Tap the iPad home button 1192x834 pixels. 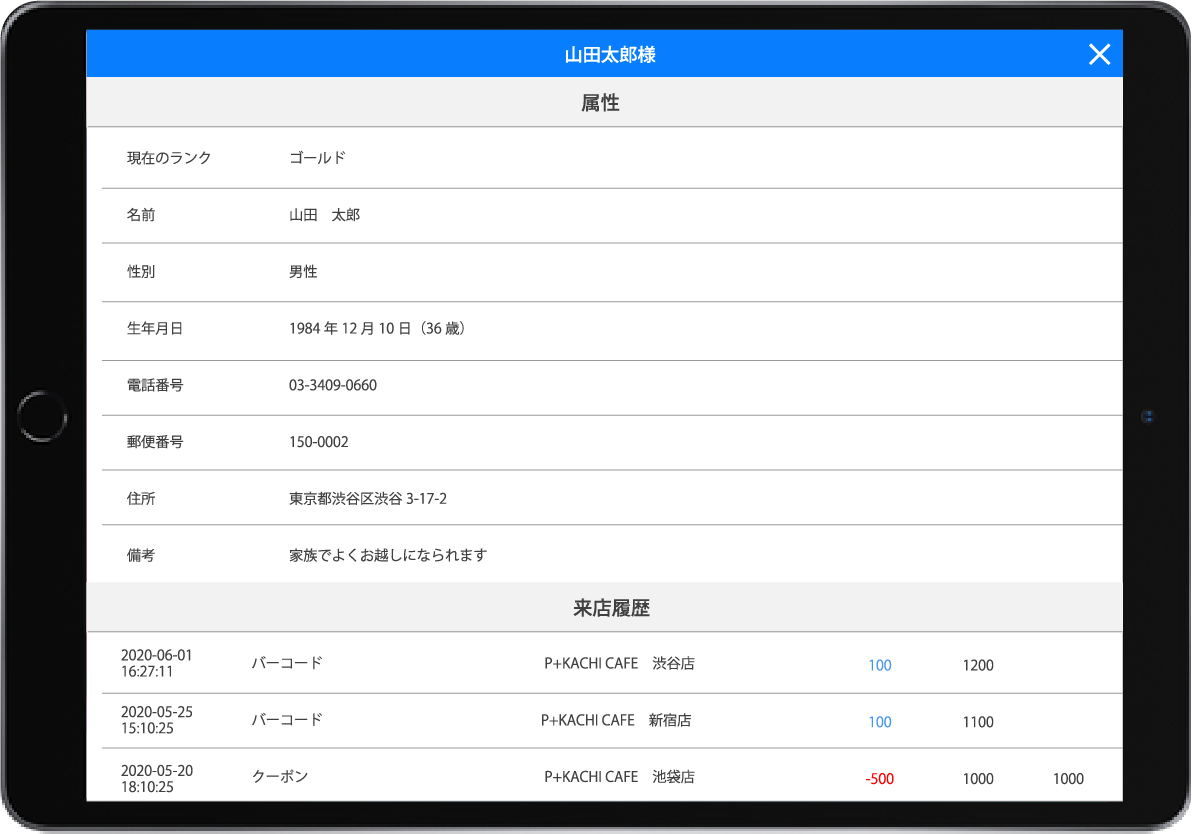coord(42,416)
